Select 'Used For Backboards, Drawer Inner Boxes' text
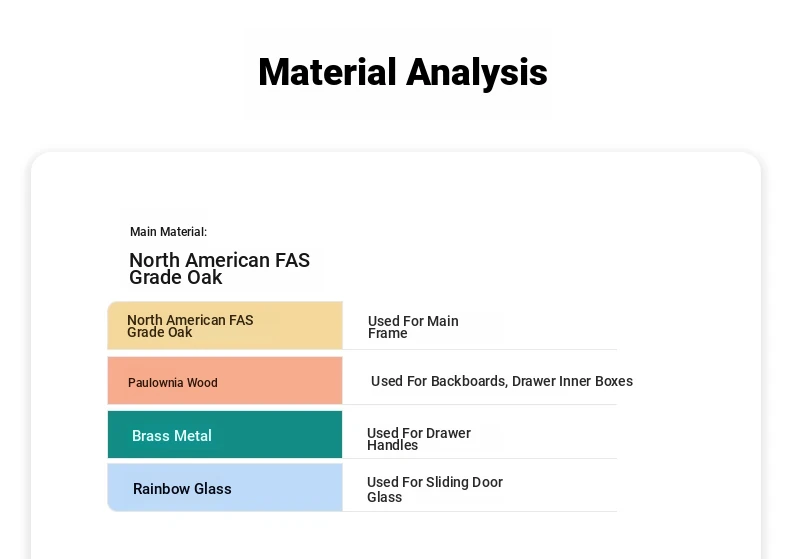This screenshot has height=559, width=790. click(501, 381)
